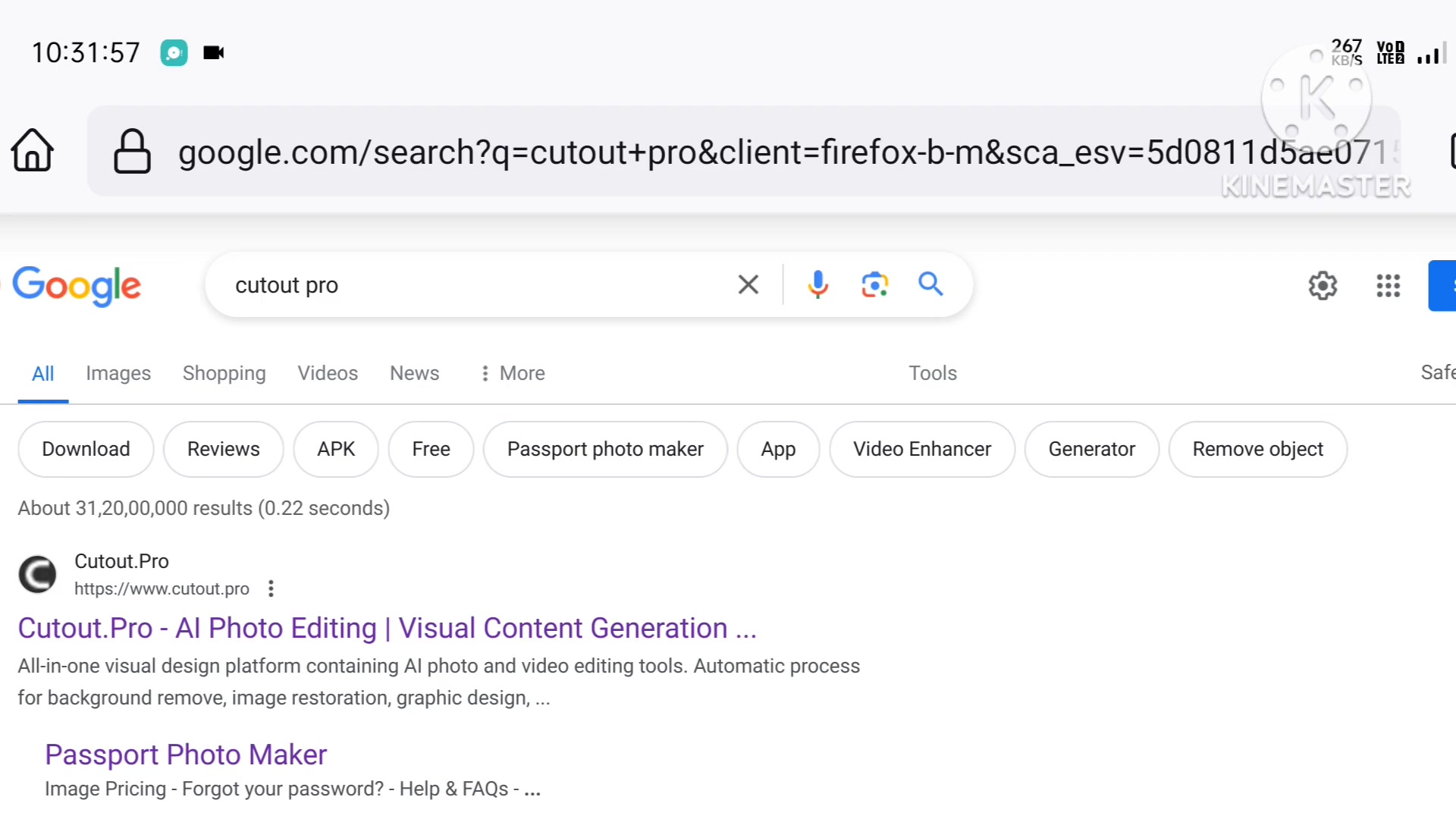
Task: Filter by the Free chip
Action: 431,449
